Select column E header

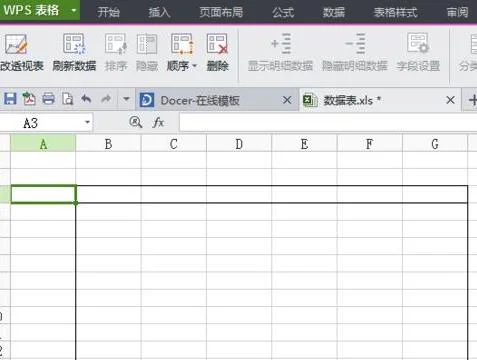[304, 144]
